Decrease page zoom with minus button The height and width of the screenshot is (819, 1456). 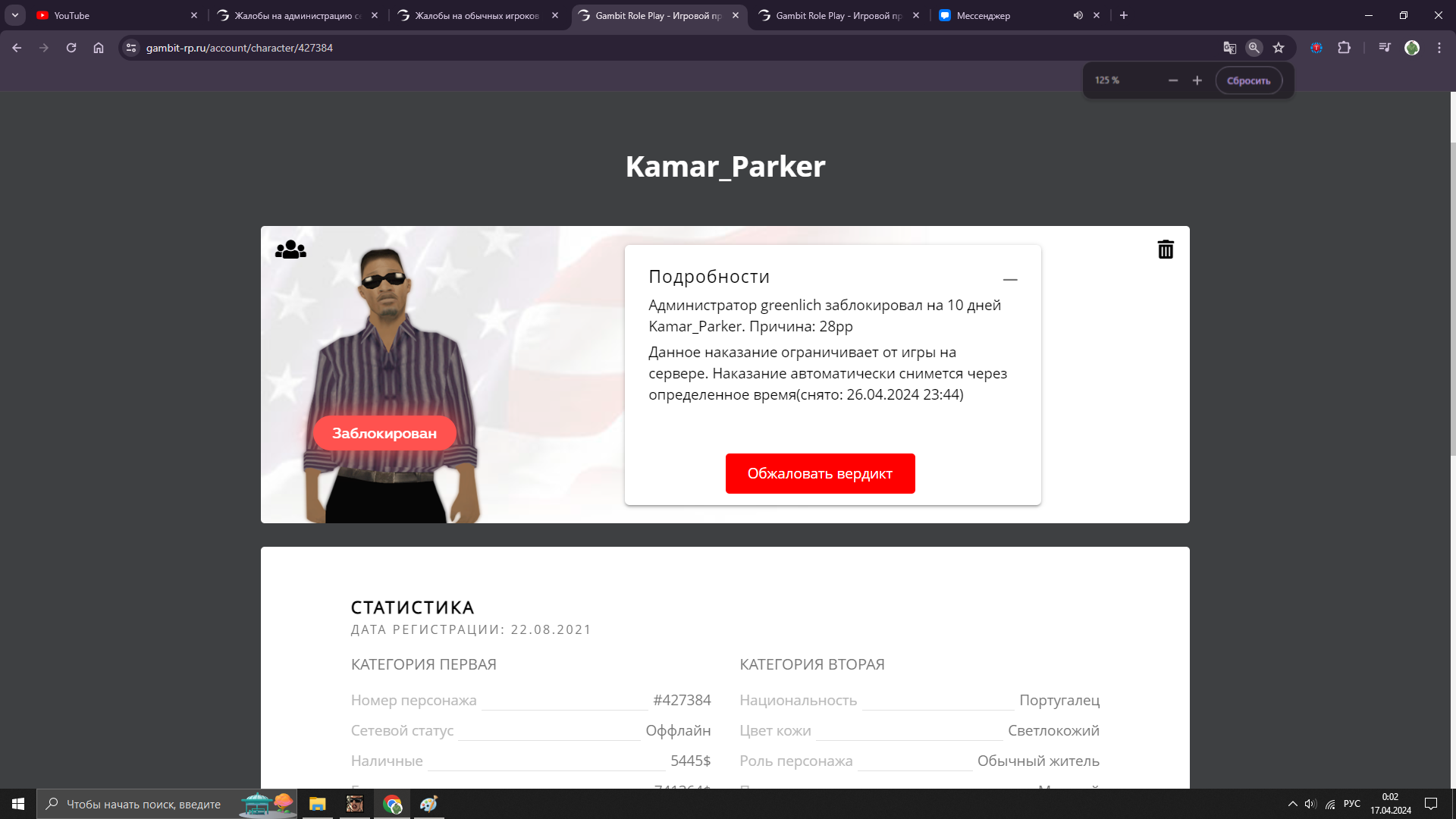[x=1173, y=80]
